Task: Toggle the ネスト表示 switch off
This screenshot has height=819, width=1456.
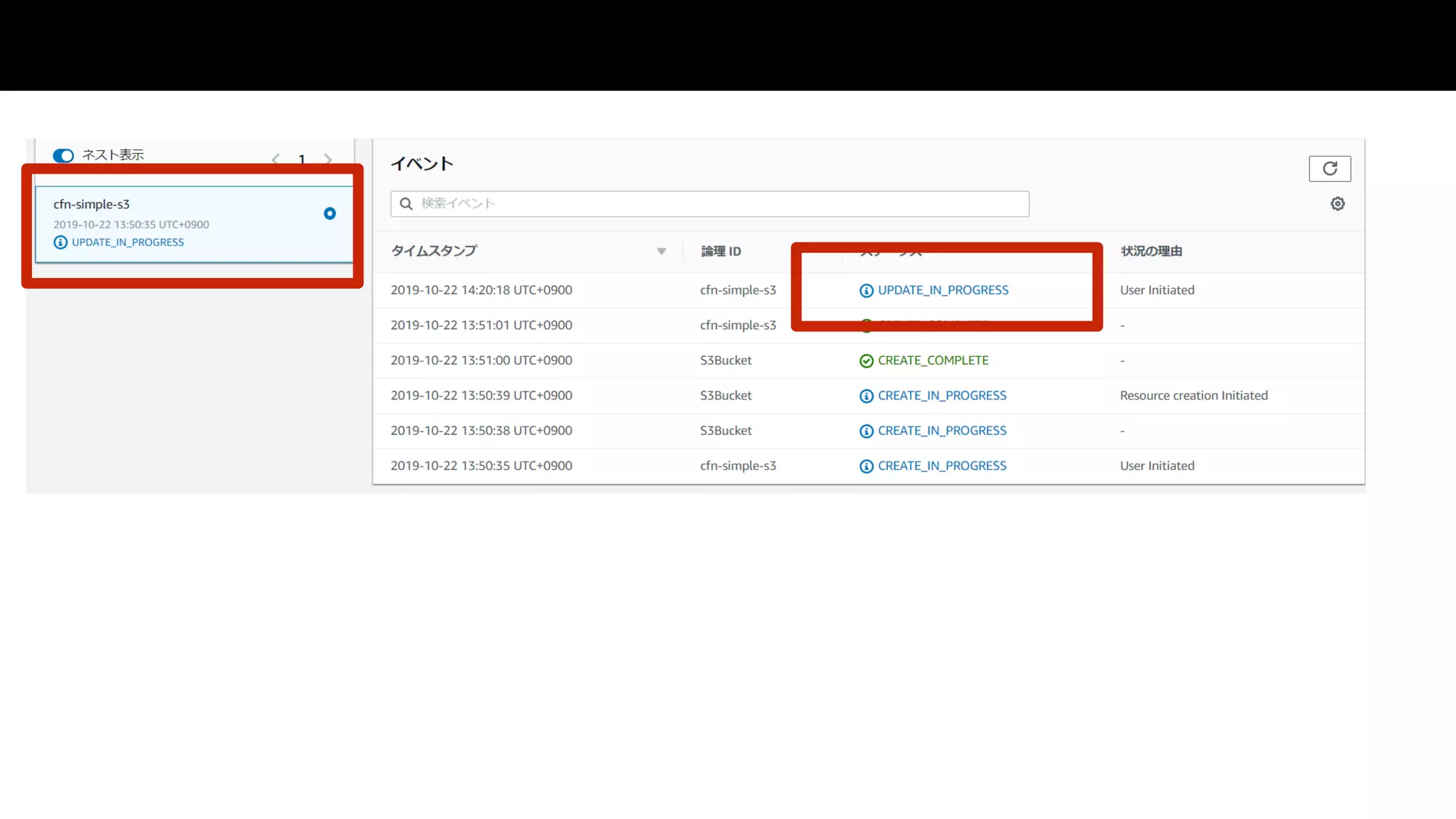Action: (x=63, y=156)
